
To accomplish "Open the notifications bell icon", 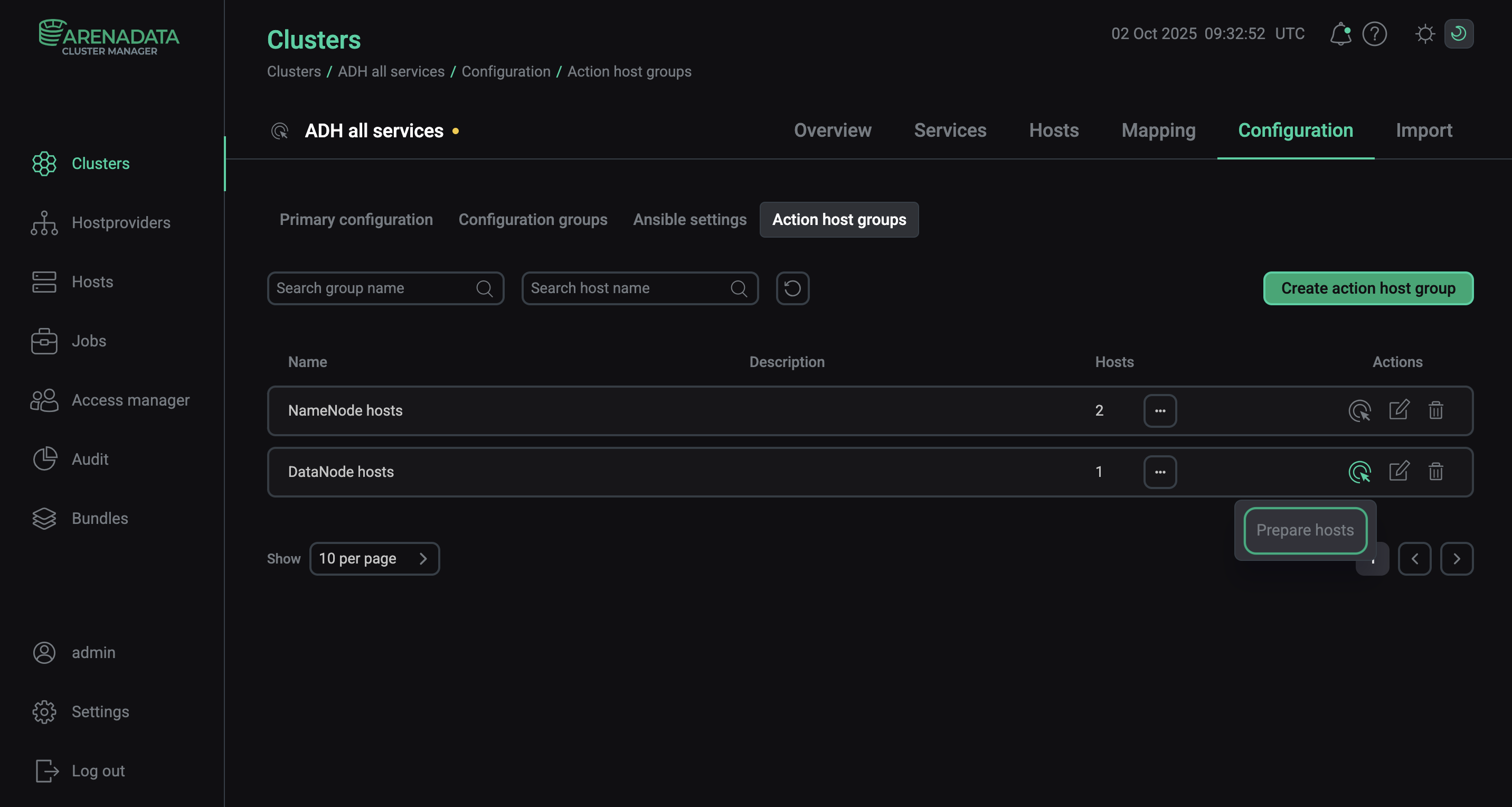I will point(1340,34).
